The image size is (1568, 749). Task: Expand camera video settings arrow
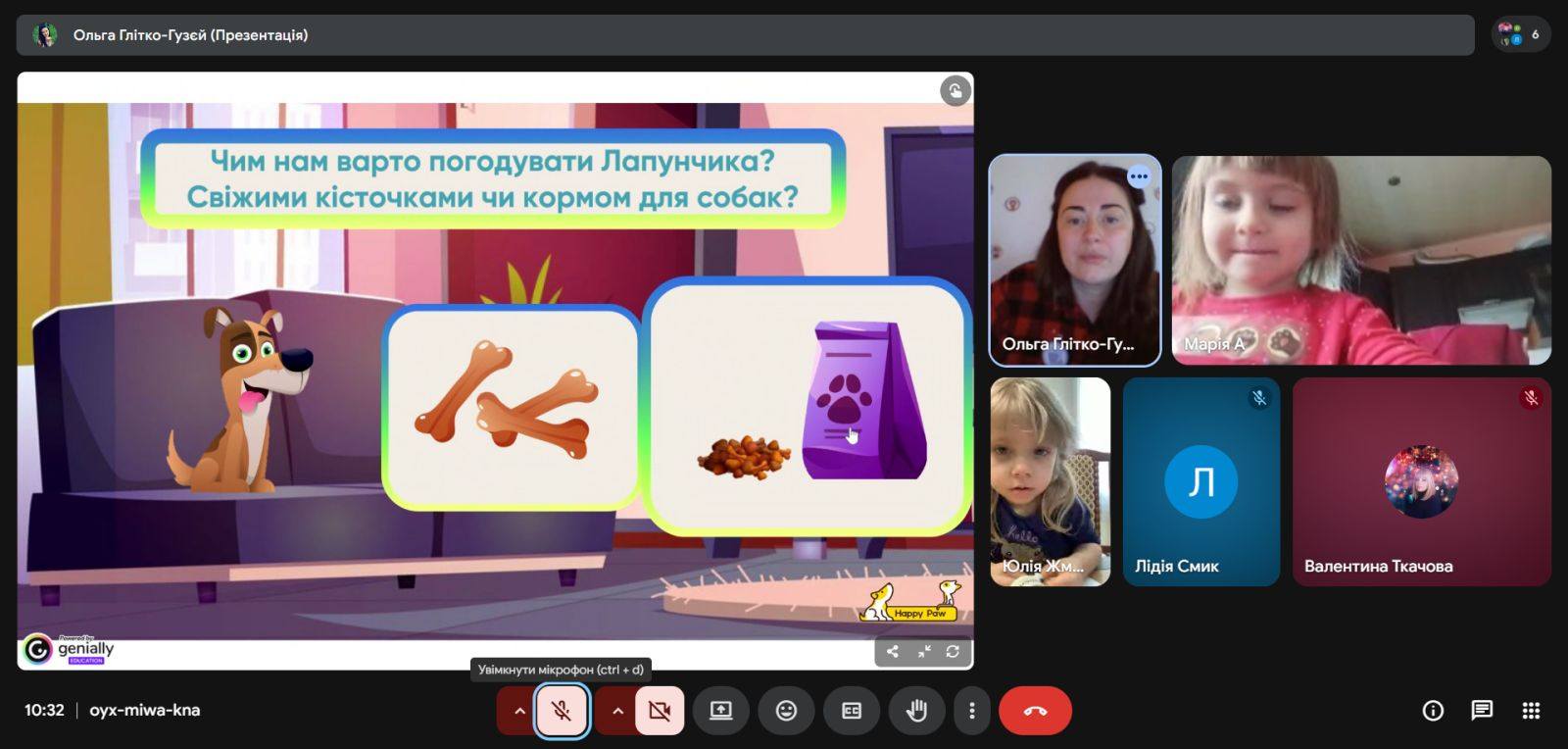(617, 711)
